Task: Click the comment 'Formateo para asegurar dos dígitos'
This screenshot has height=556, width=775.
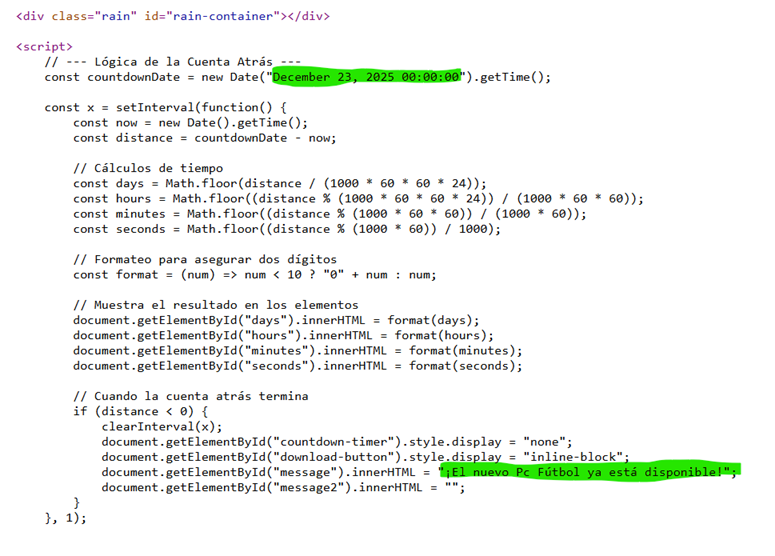Action: (215, 259)
